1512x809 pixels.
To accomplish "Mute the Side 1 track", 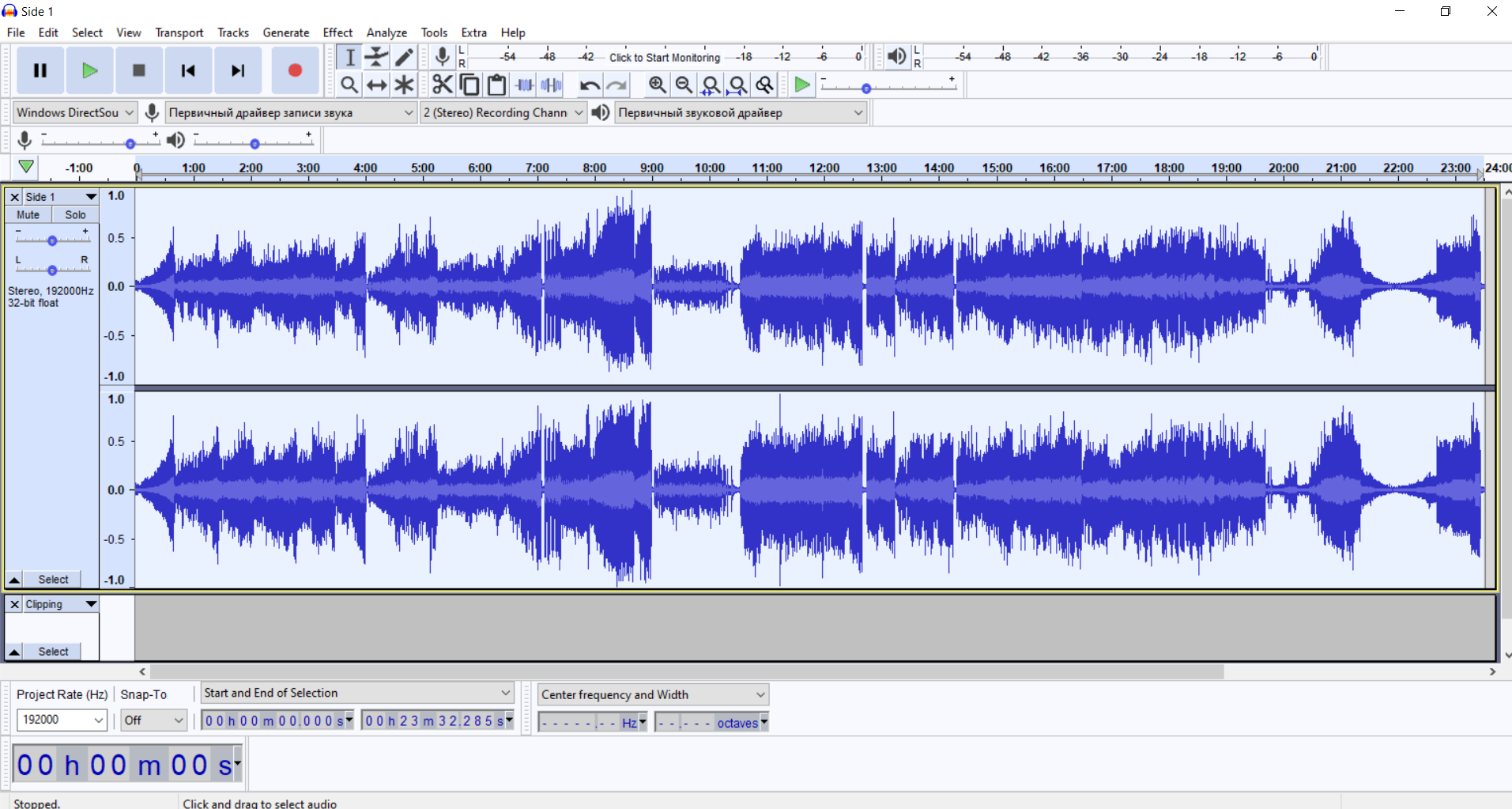I will 28,215.
